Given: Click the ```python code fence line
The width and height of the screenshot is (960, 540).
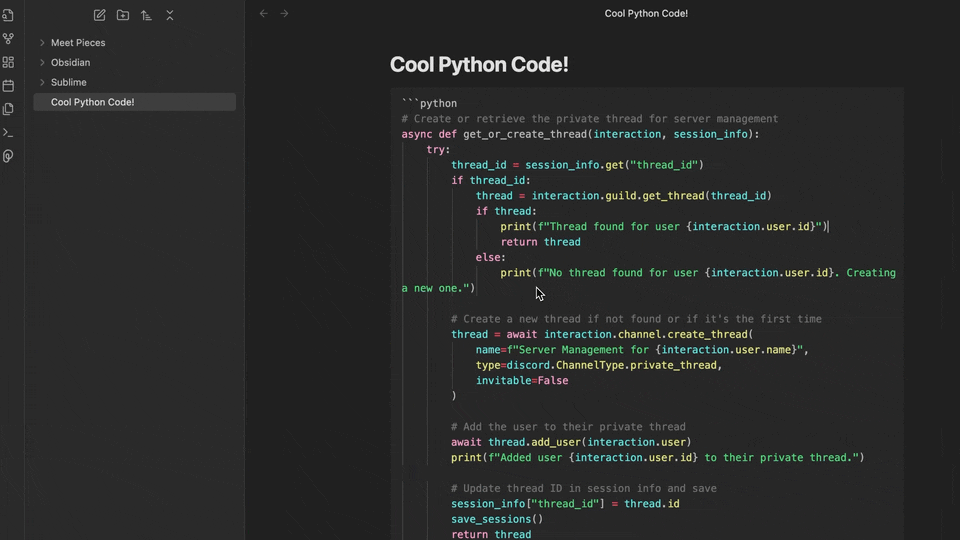Looking at the screenshot, I should (x=429, y=103).
